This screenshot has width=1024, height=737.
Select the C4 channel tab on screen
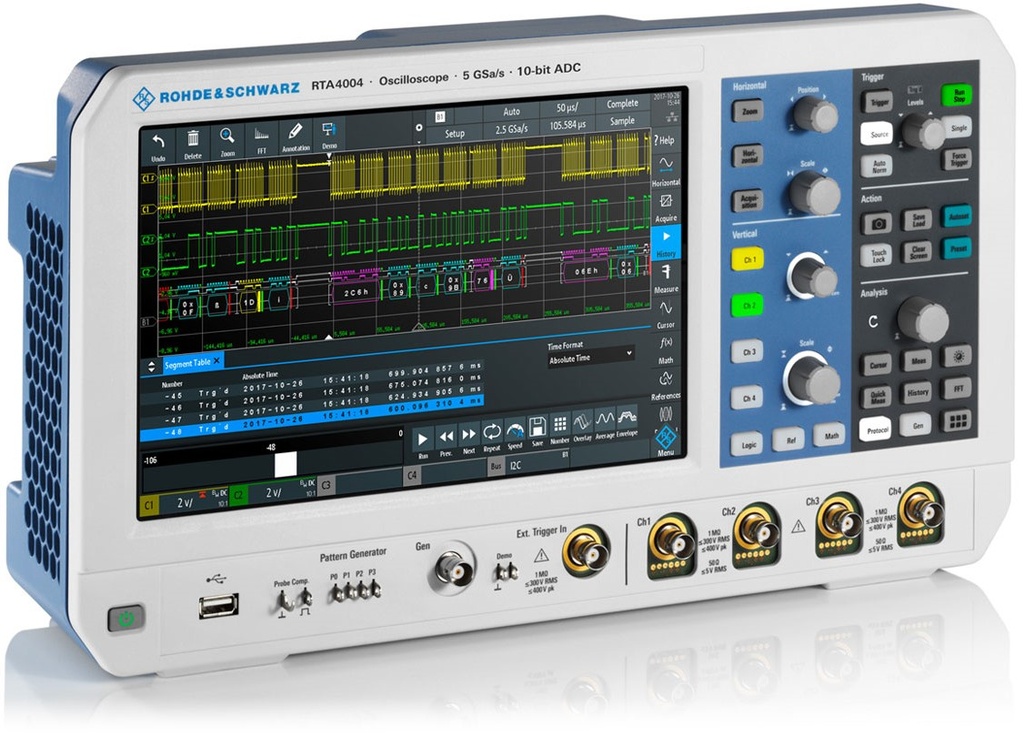tap(445, 473)
